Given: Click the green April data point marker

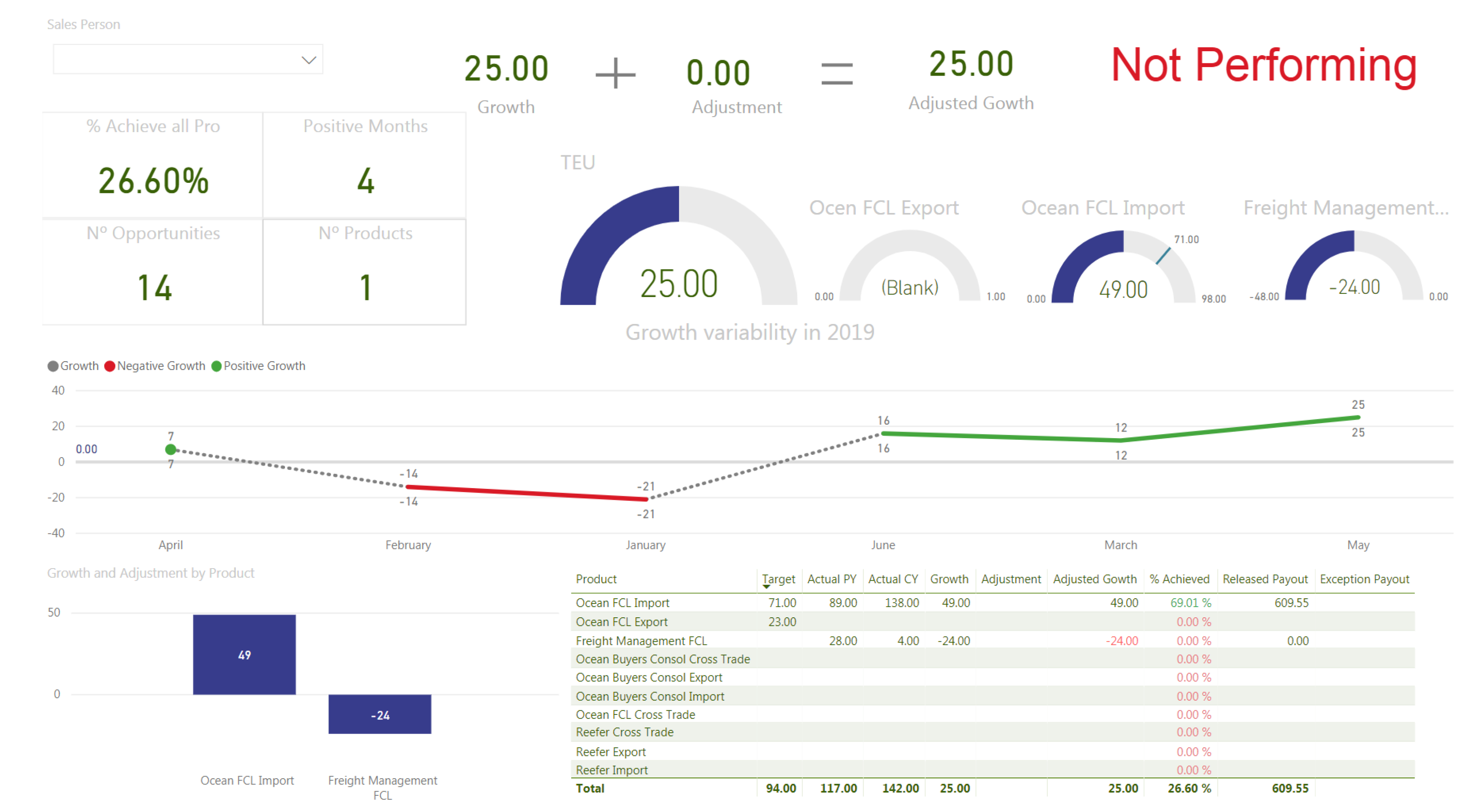Looking at the screenshot, I should coord(170,450).
